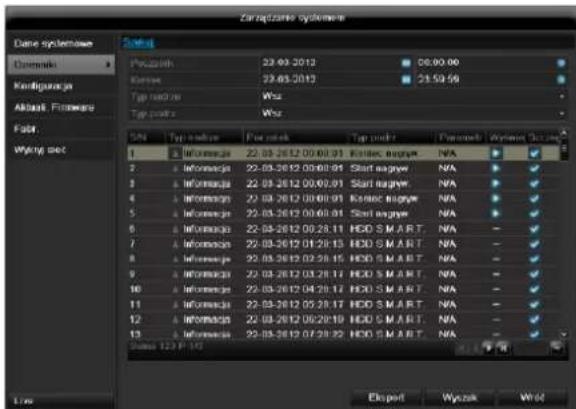Select row 2 Start nagryw. entry

344,168
